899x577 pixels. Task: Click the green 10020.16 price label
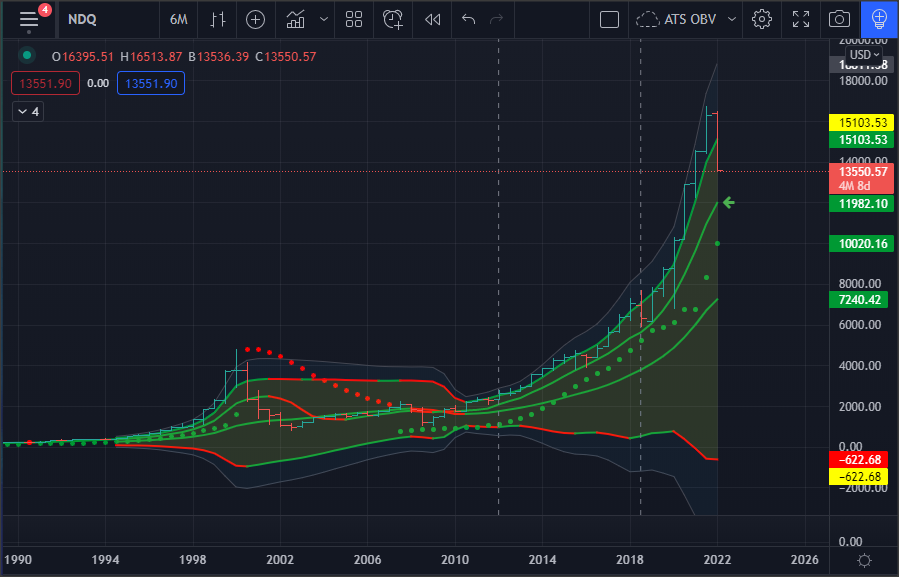click(862, 244)
